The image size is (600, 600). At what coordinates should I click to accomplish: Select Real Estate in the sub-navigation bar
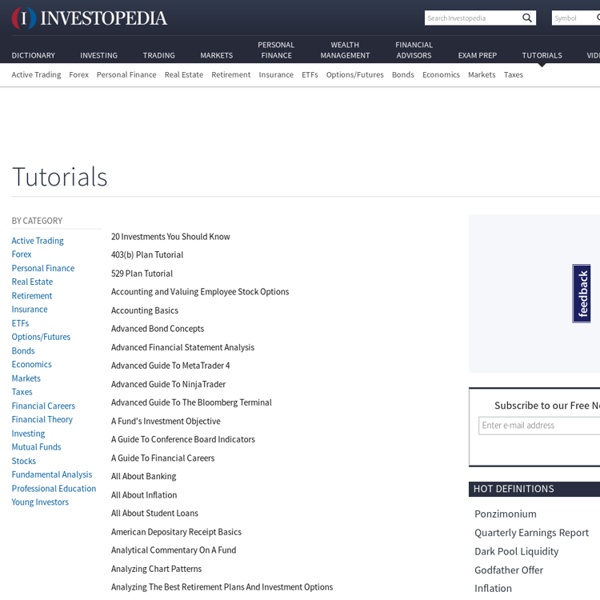(x=184, y=75)
